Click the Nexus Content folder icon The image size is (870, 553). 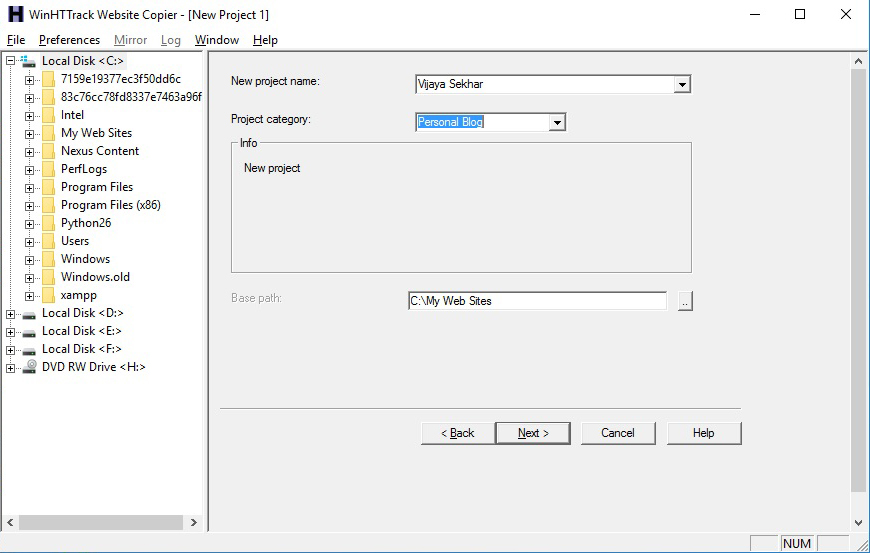(48, 151)
